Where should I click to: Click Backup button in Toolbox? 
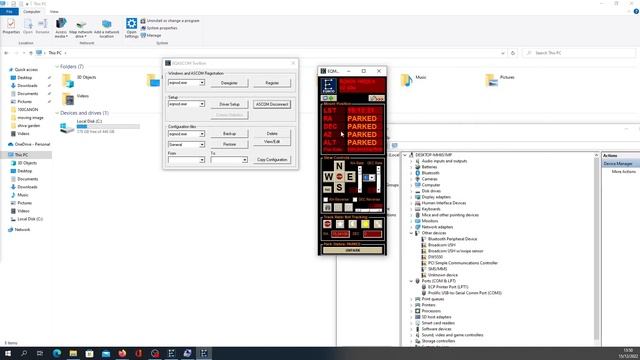229,134
